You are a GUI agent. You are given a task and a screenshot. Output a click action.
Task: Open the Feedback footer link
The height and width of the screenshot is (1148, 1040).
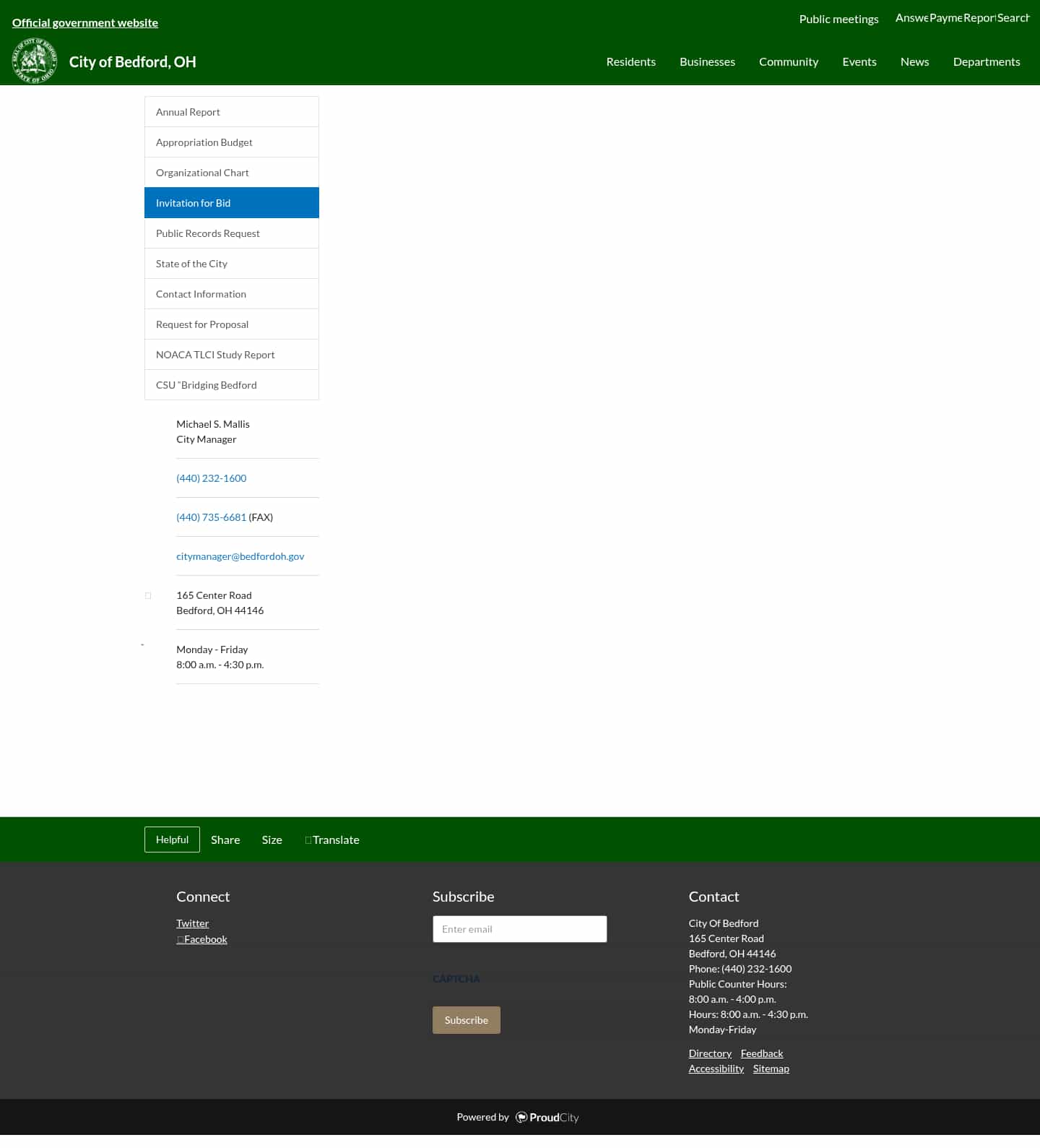click(762, 1053)
